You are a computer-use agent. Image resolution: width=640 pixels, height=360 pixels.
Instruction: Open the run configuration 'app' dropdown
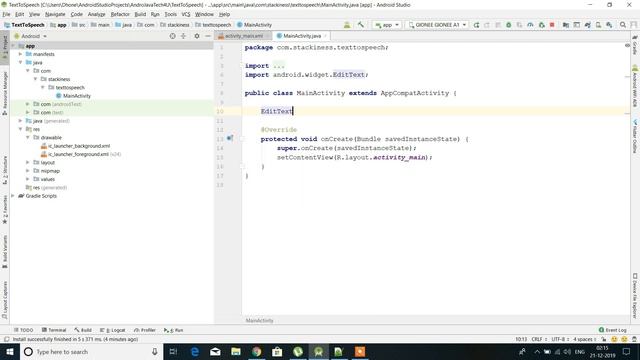387,25
